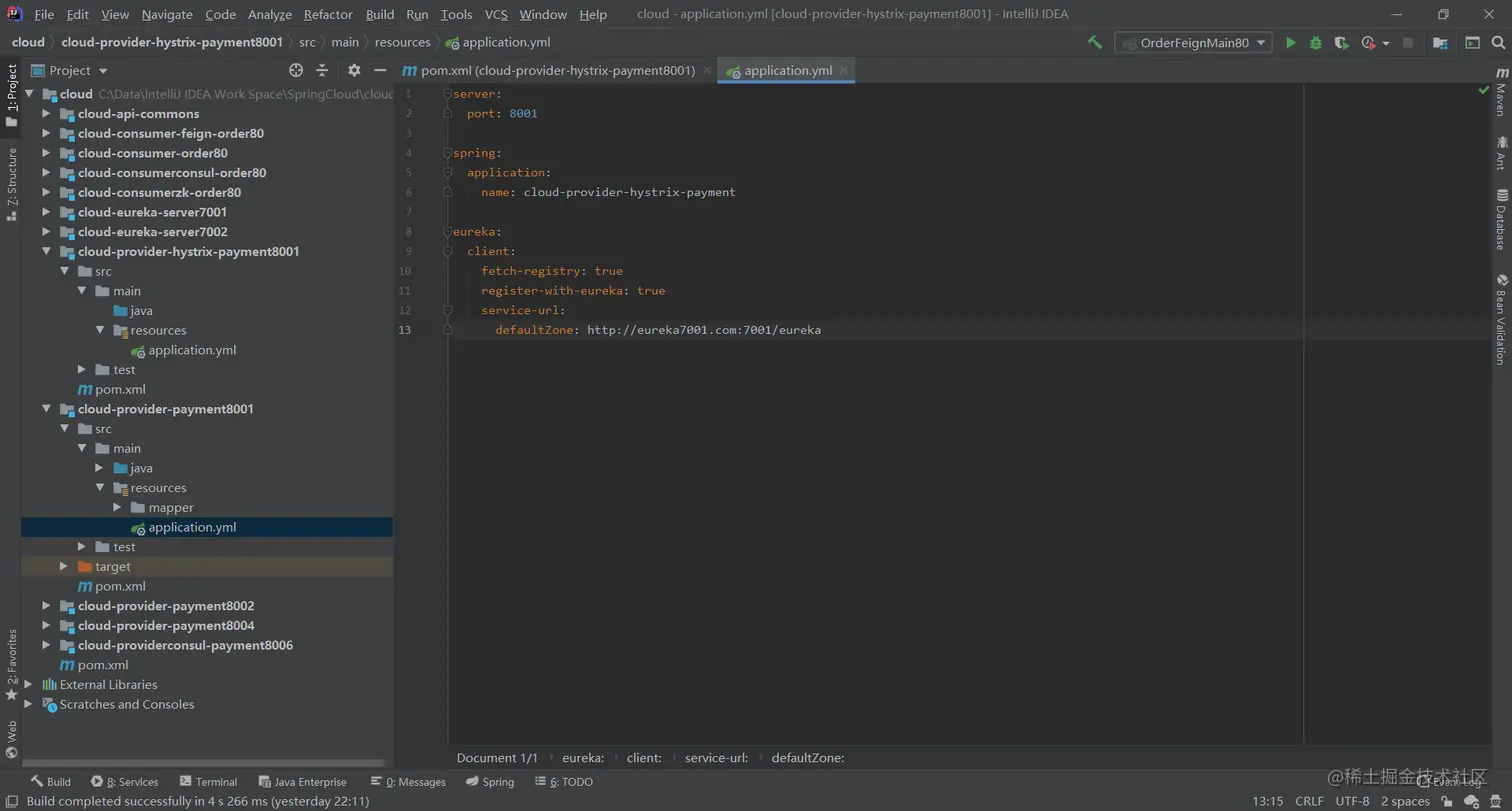Click line:column 13:15 indicator
Screen dimensions: 1512x811
(x=1268, y=801)
